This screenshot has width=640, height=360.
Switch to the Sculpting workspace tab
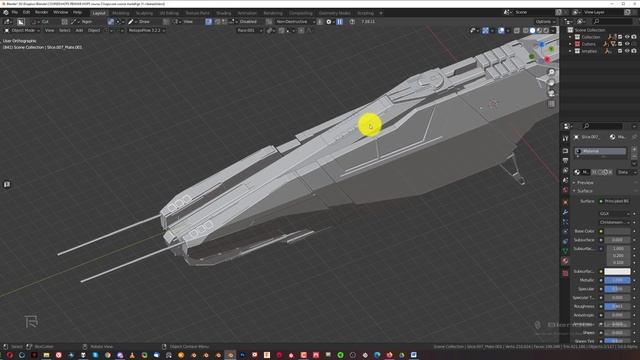[x=144, y=13]
